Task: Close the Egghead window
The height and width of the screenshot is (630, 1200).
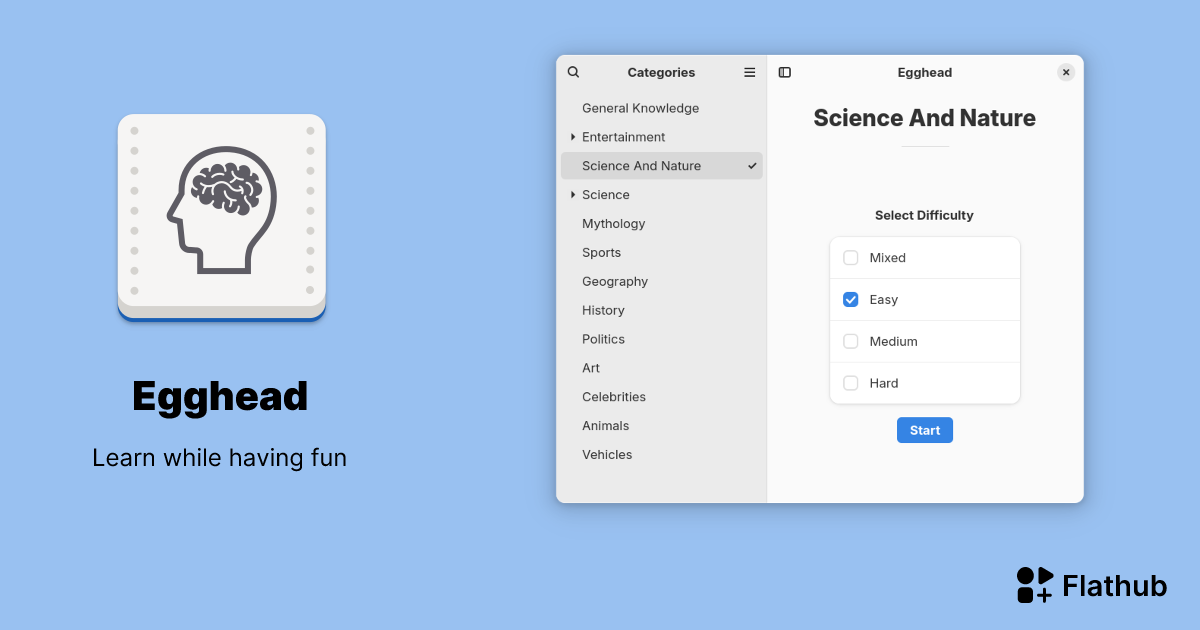Action: click(1066, 72)
